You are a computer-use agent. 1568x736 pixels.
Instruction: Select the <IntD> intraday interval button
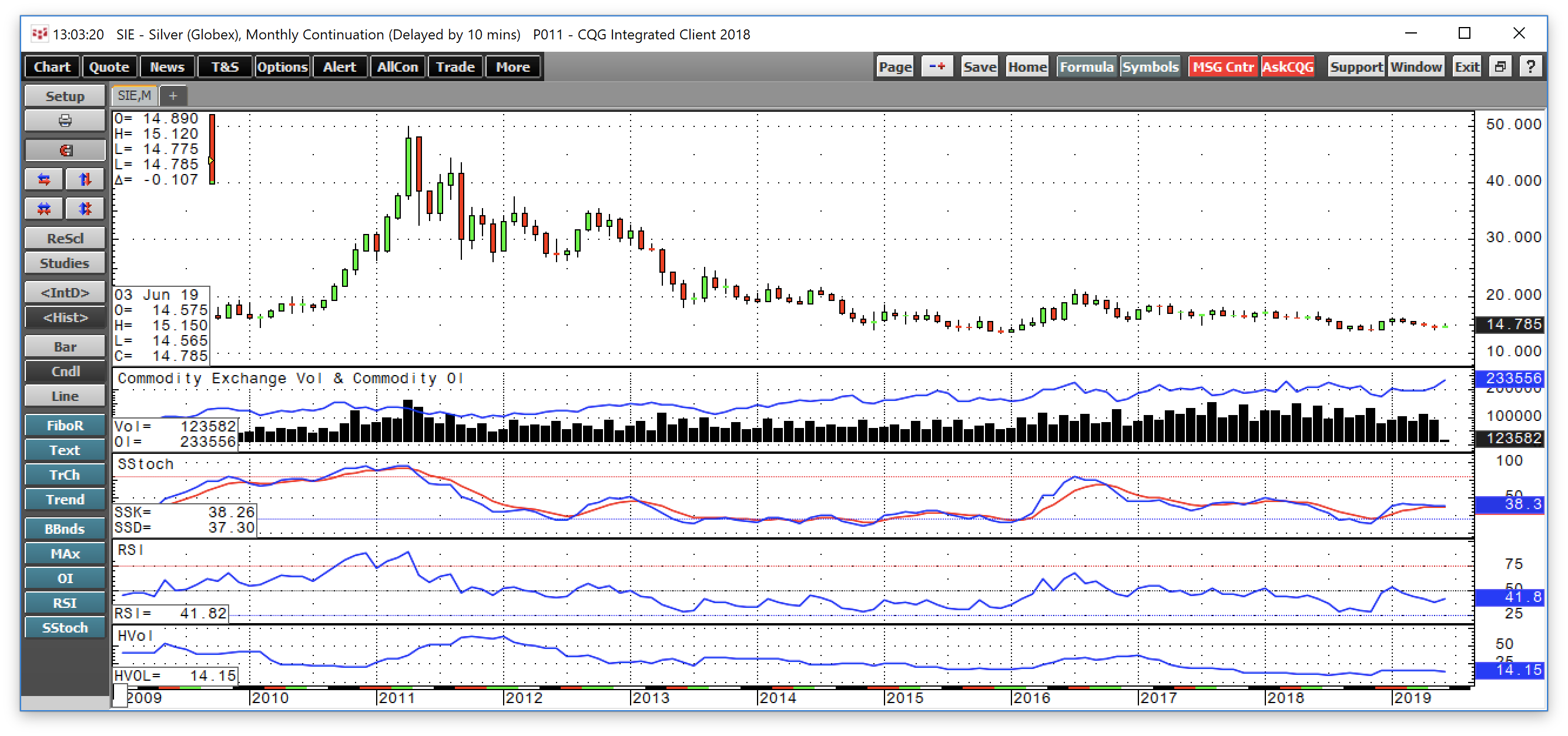tap(65, 292)
